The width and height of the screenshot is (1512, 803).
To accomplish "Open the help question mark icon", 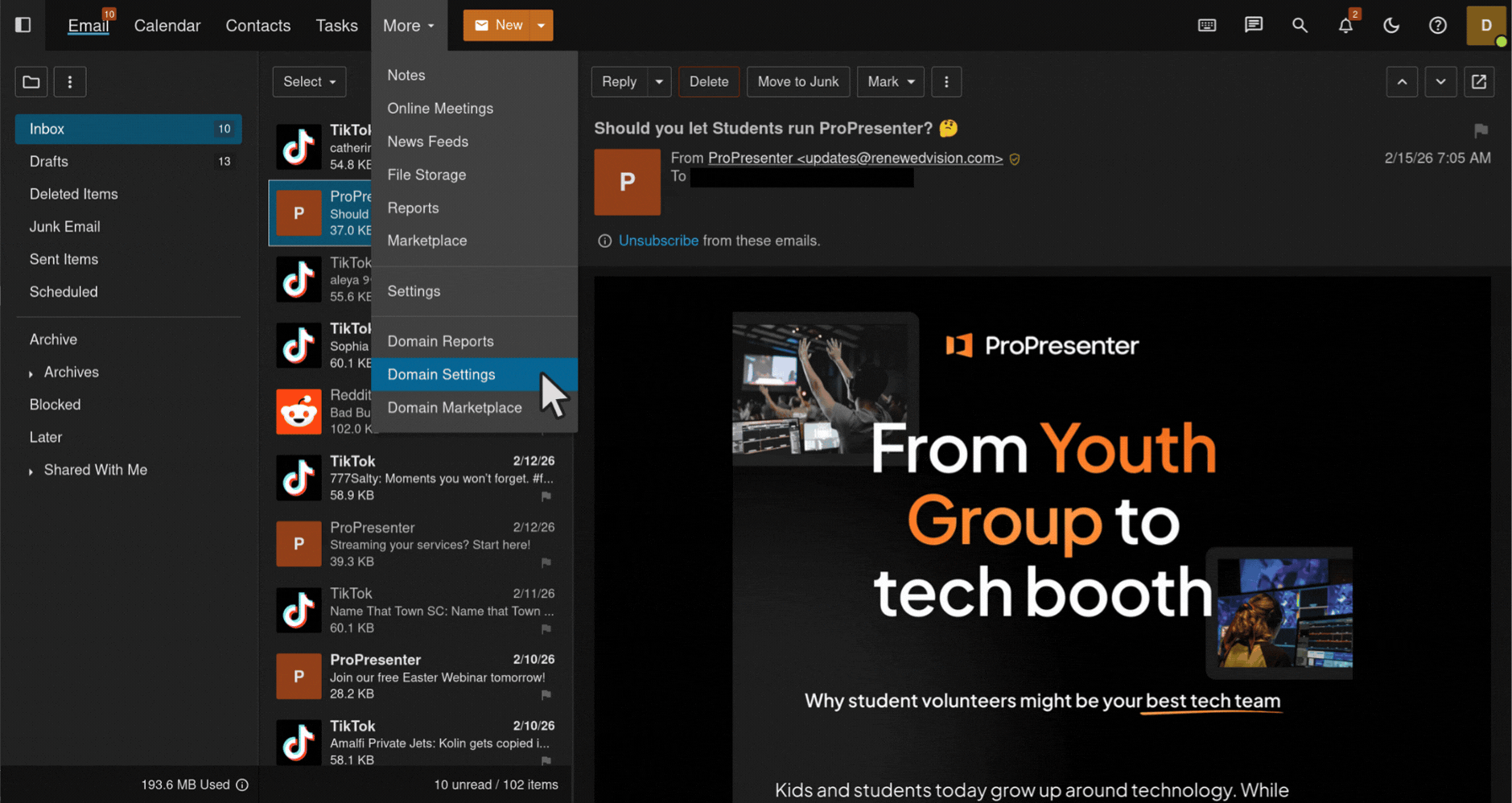I will (x=1437, y=25).
